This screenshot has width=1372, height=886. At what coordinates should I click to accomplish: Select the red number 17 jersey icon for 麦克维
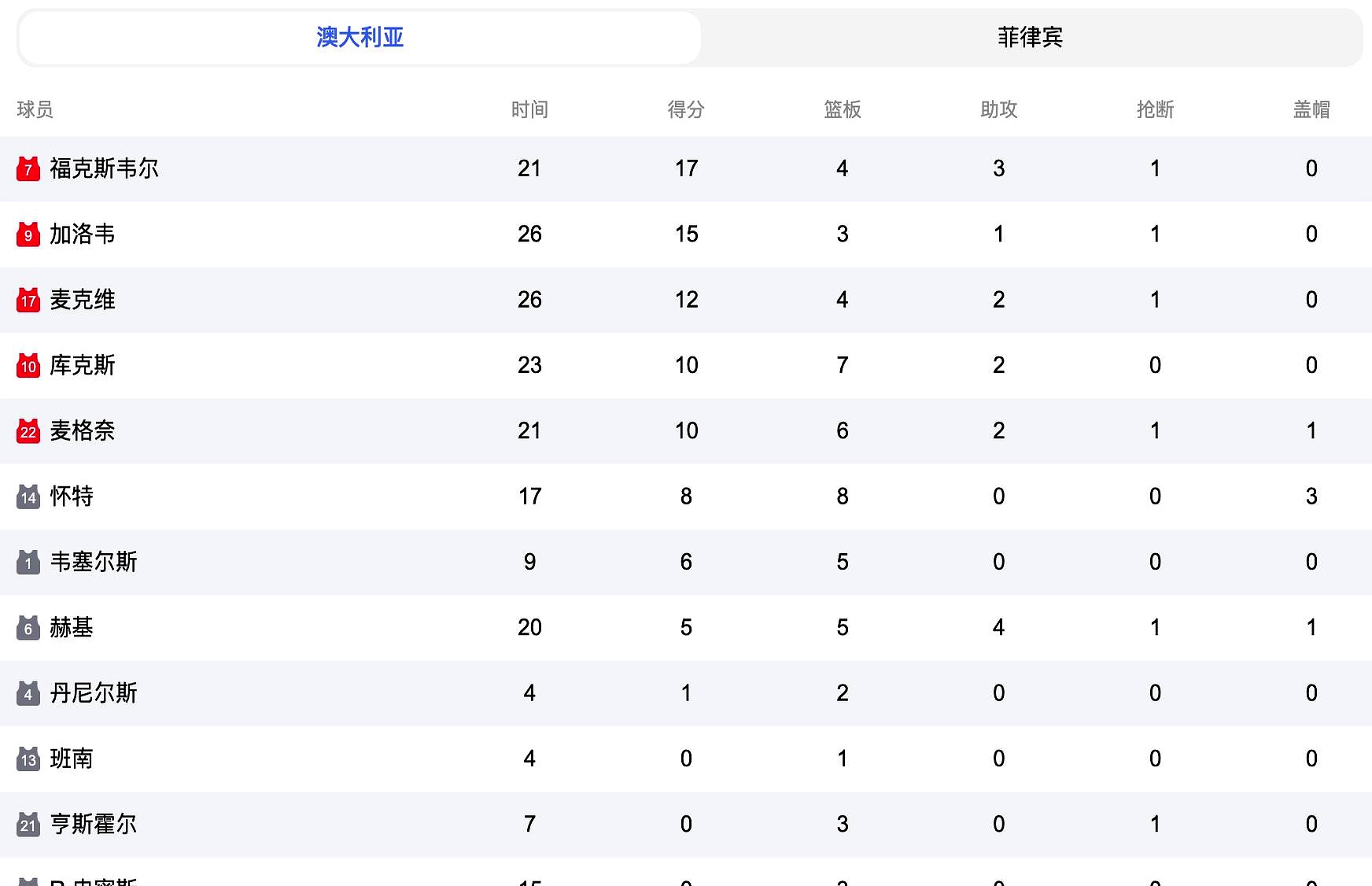(x=28, y=300)
